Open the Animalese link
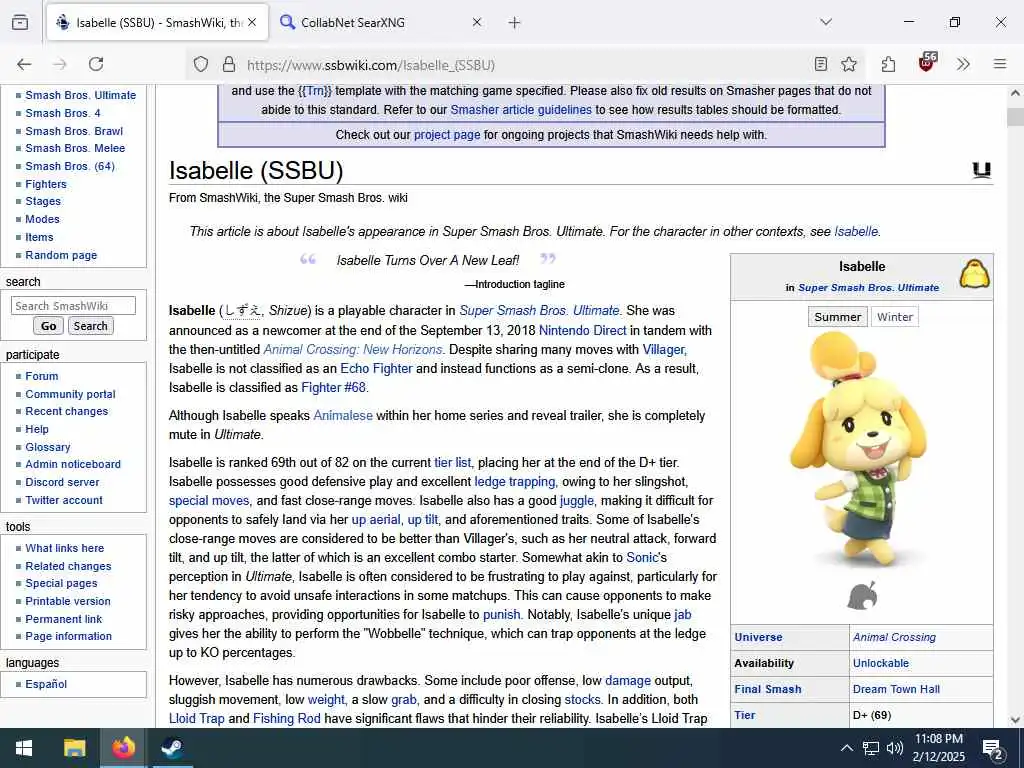The width and height of the screenshot is (1024, 768). [x=343, y=415]
